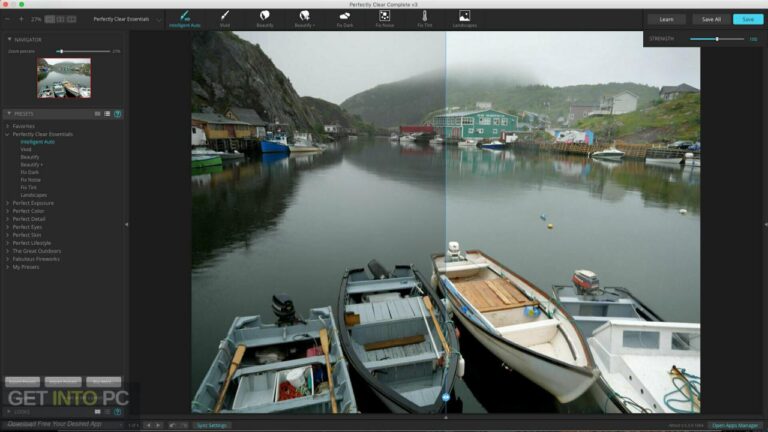Viewport: 768px width, 432px height.
Task: Zoom out with the minus icon
Action: click(7, 19)
